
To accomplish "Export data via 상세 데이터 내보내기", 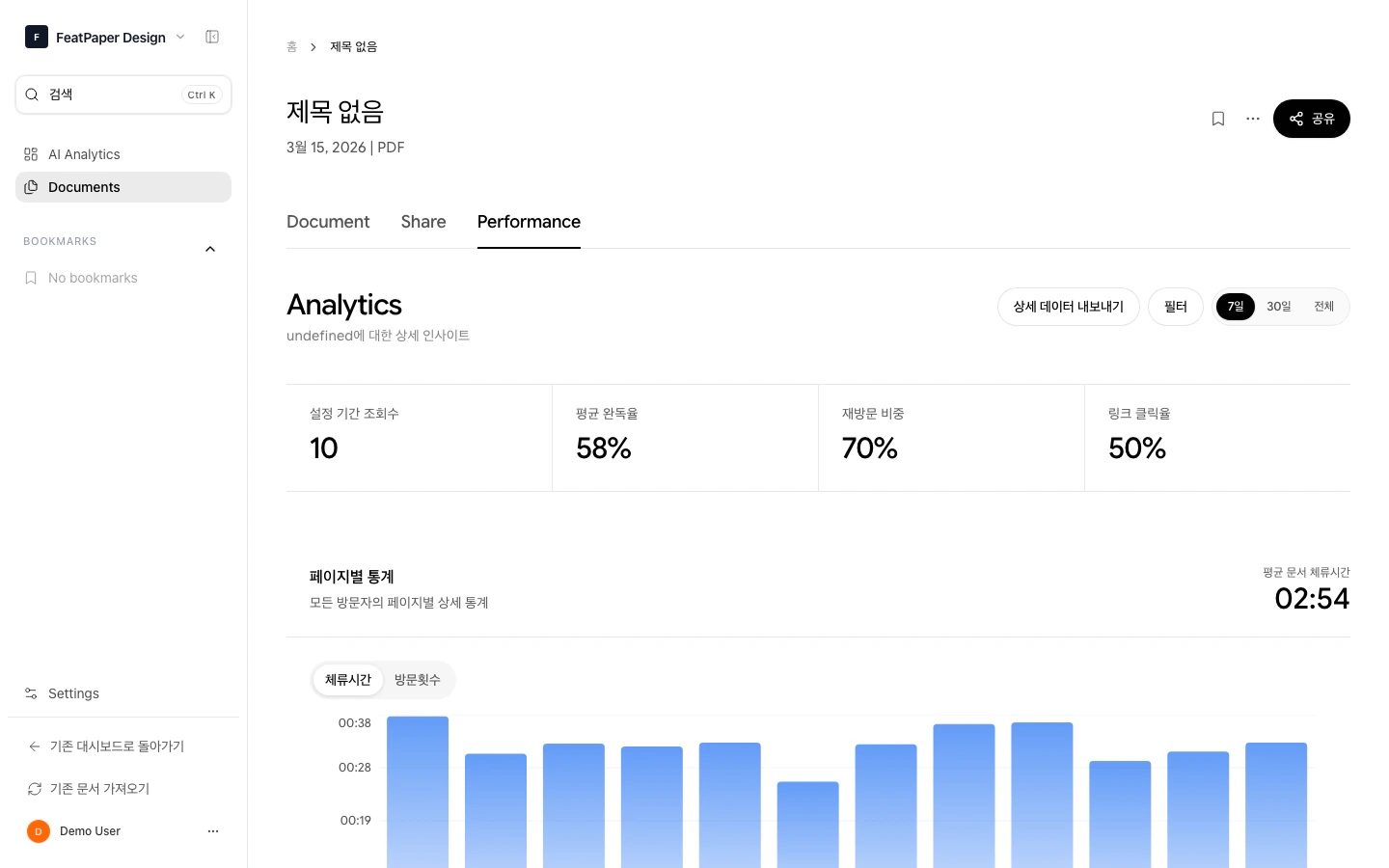I will [1068, 306].
